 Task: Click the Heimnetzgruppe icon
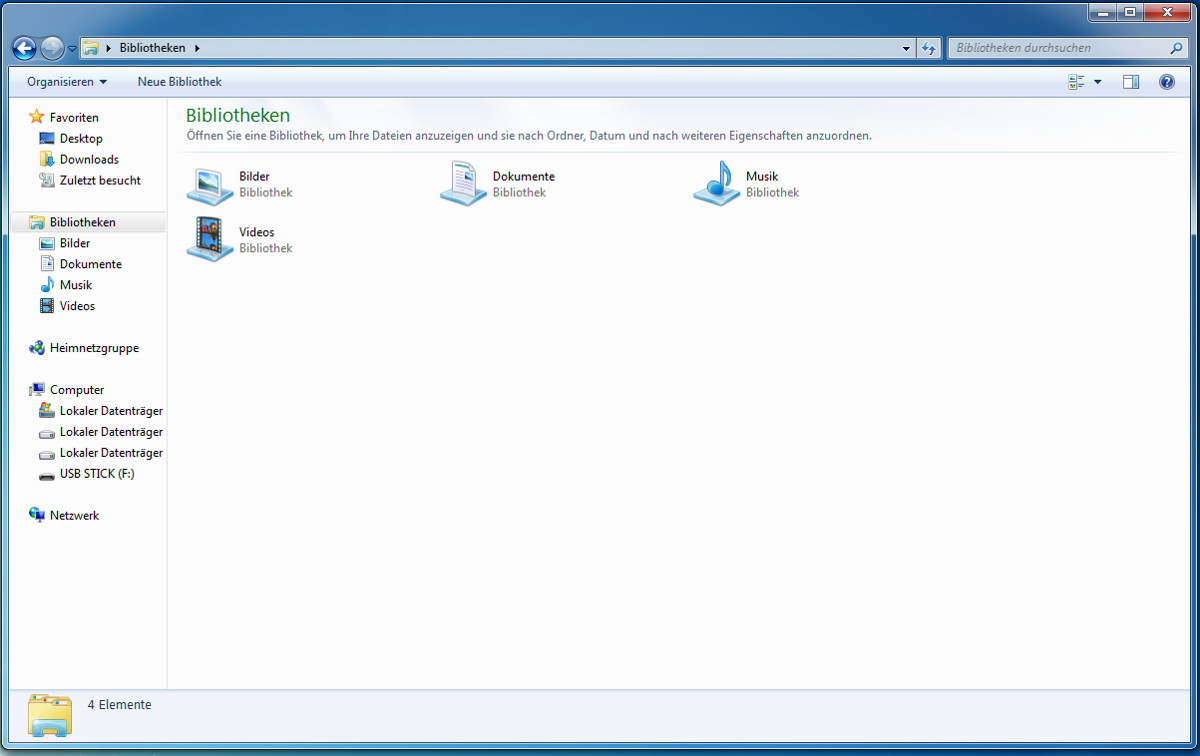37,348
